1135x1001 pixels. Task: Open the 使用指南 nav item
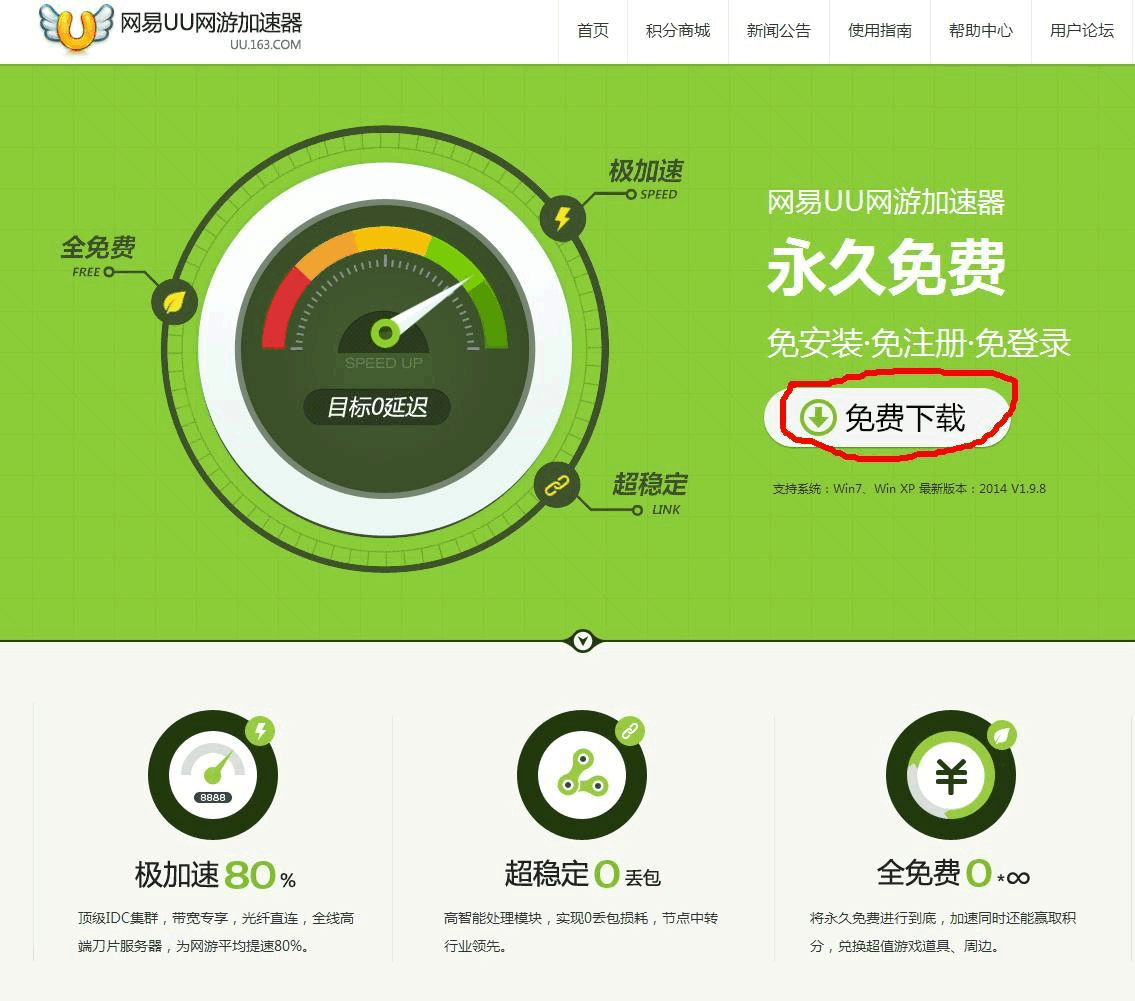click(879, 30)
